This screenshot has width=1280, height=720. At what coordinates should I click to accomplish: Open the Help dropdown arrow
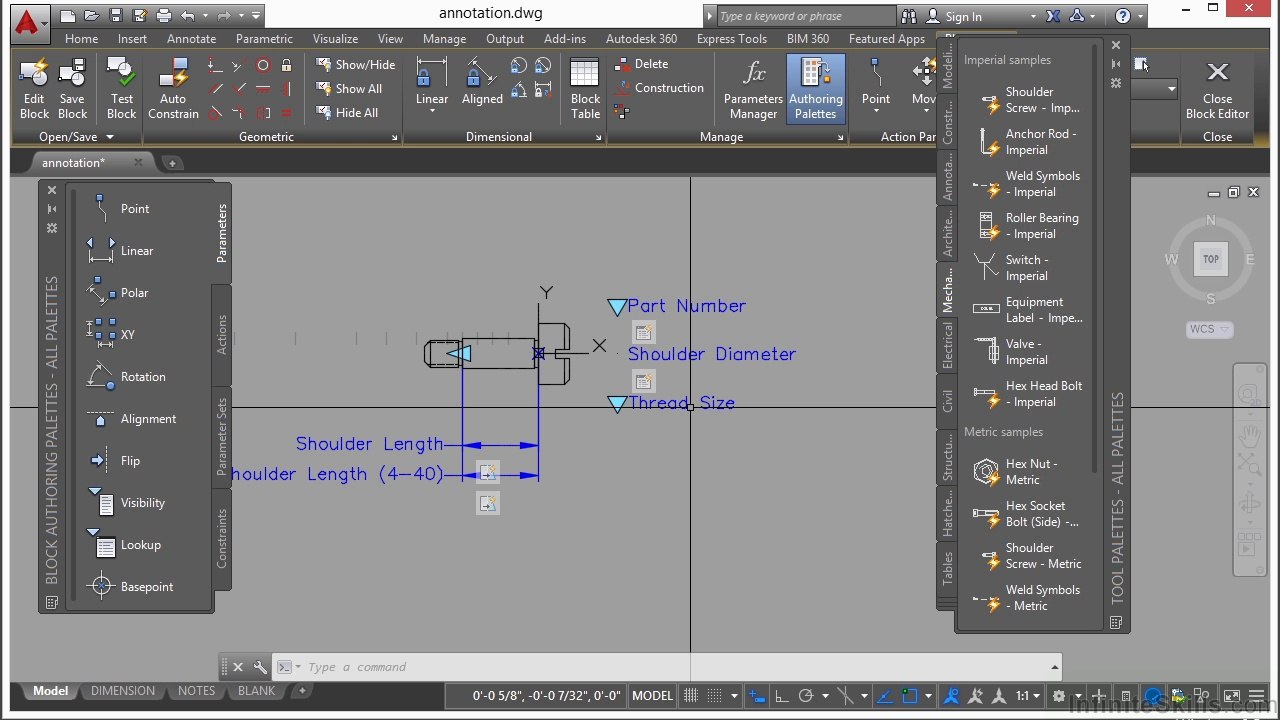[1141, 16]
